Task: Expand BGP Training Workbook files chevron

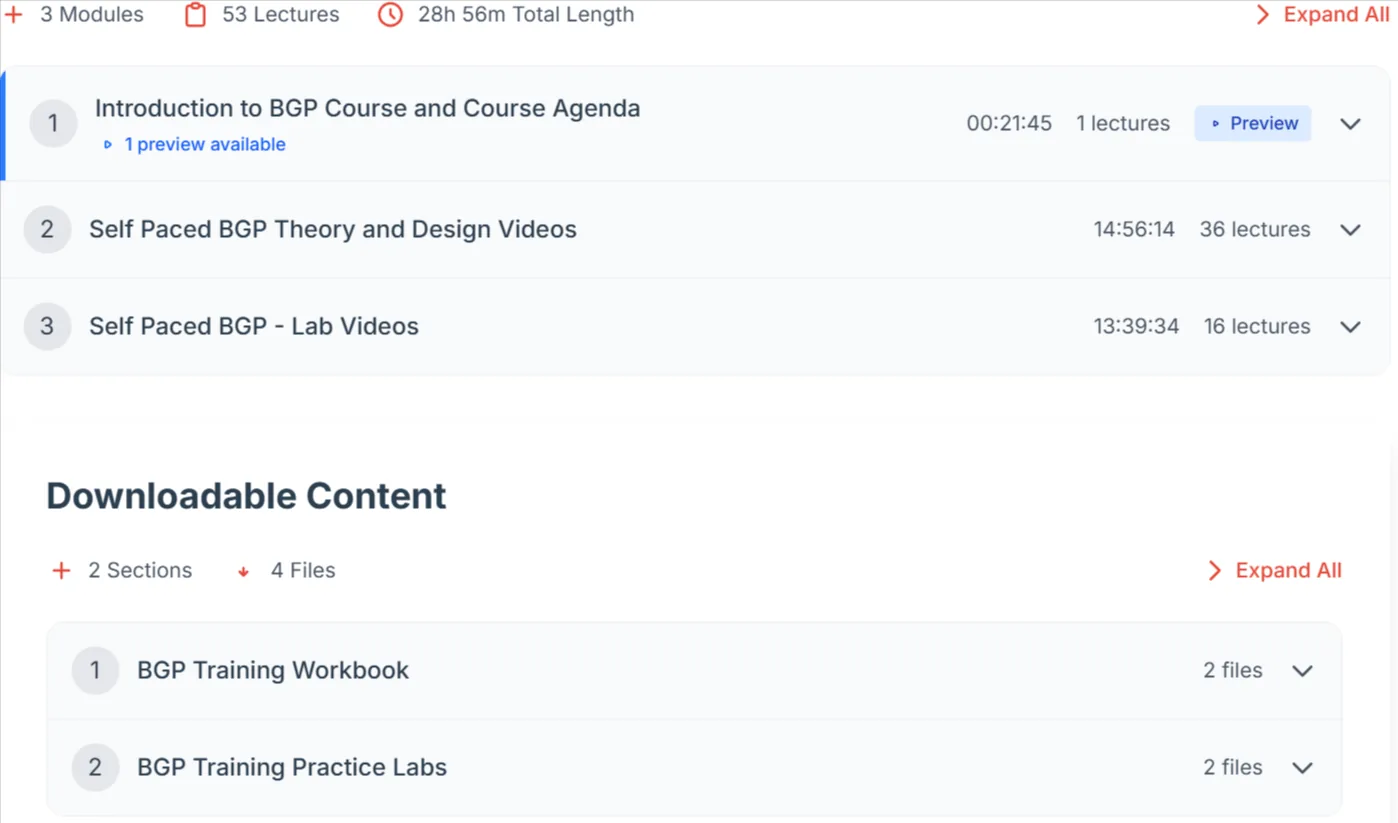Action: coord(1302,671)
